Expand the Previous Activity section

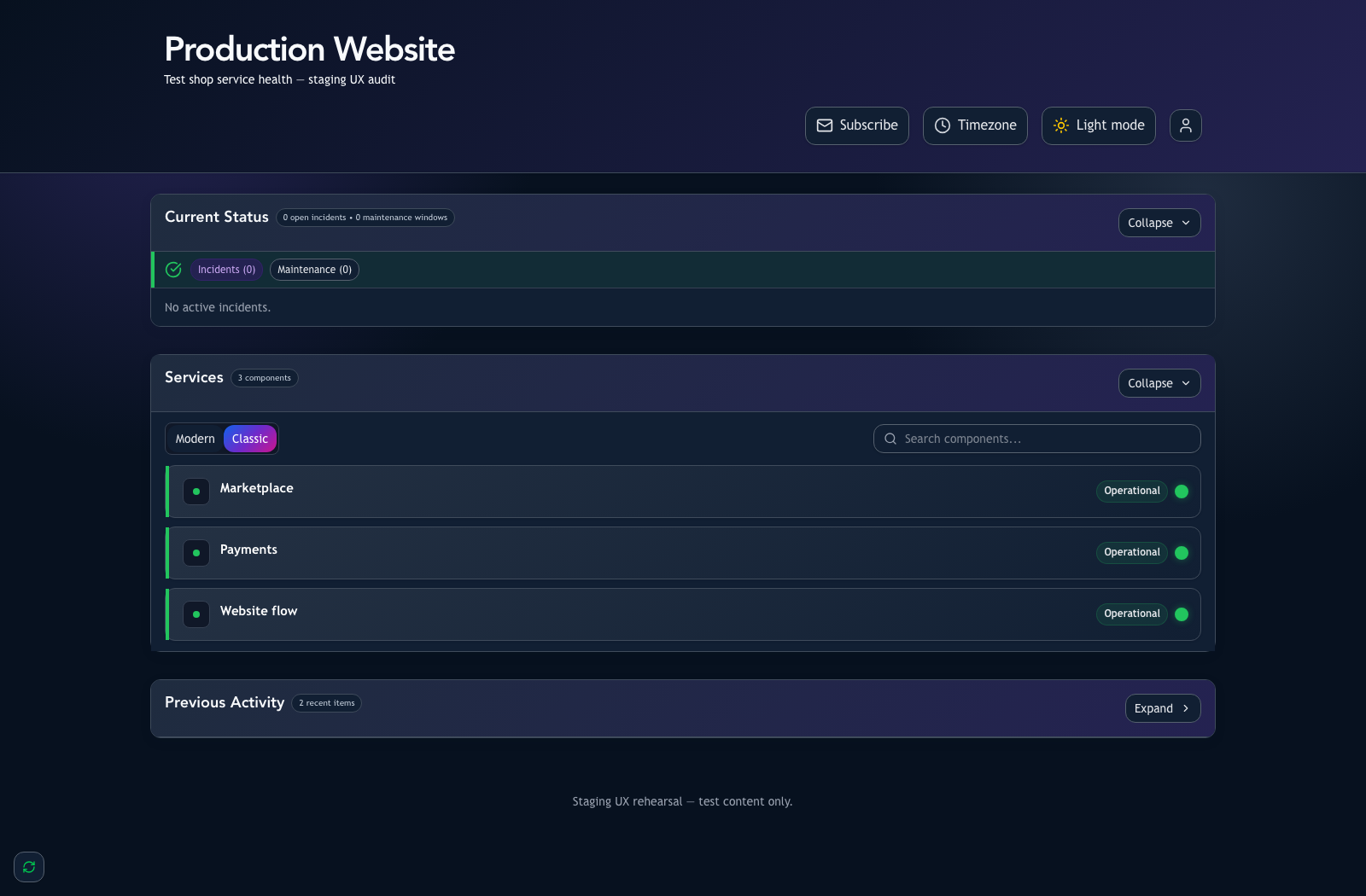[1163, 708]
